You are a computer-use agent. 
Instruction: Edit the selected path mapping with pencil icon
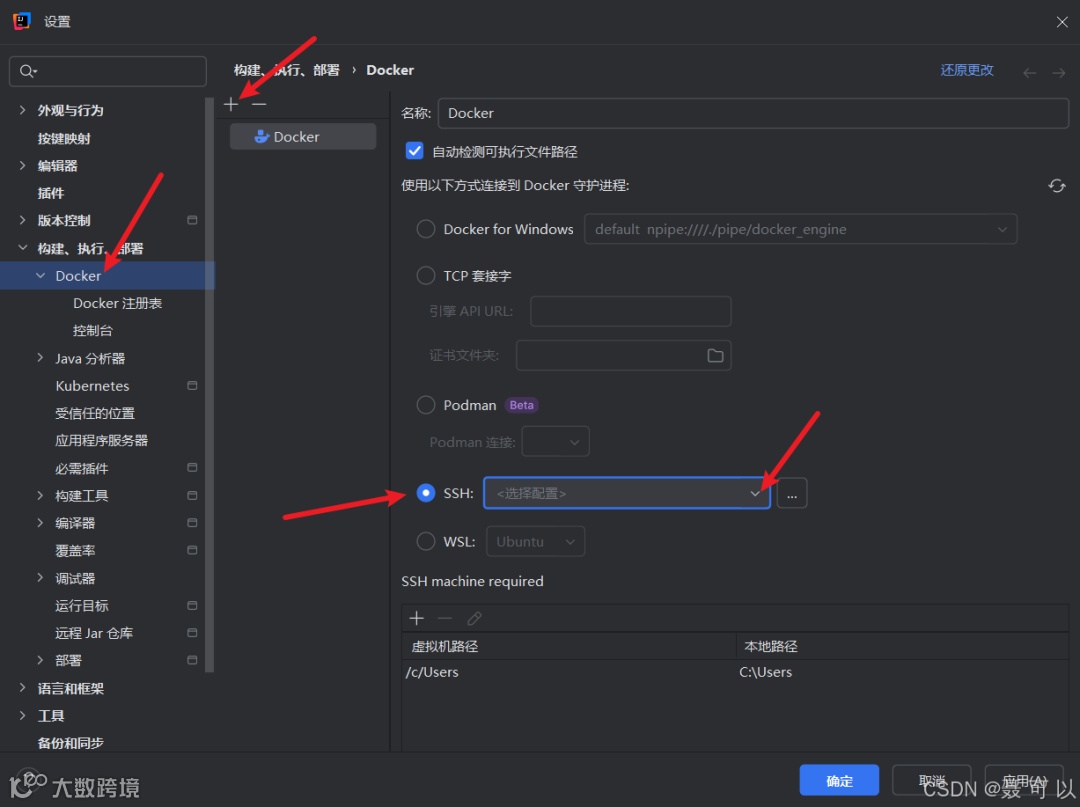[x=474, y=618]
